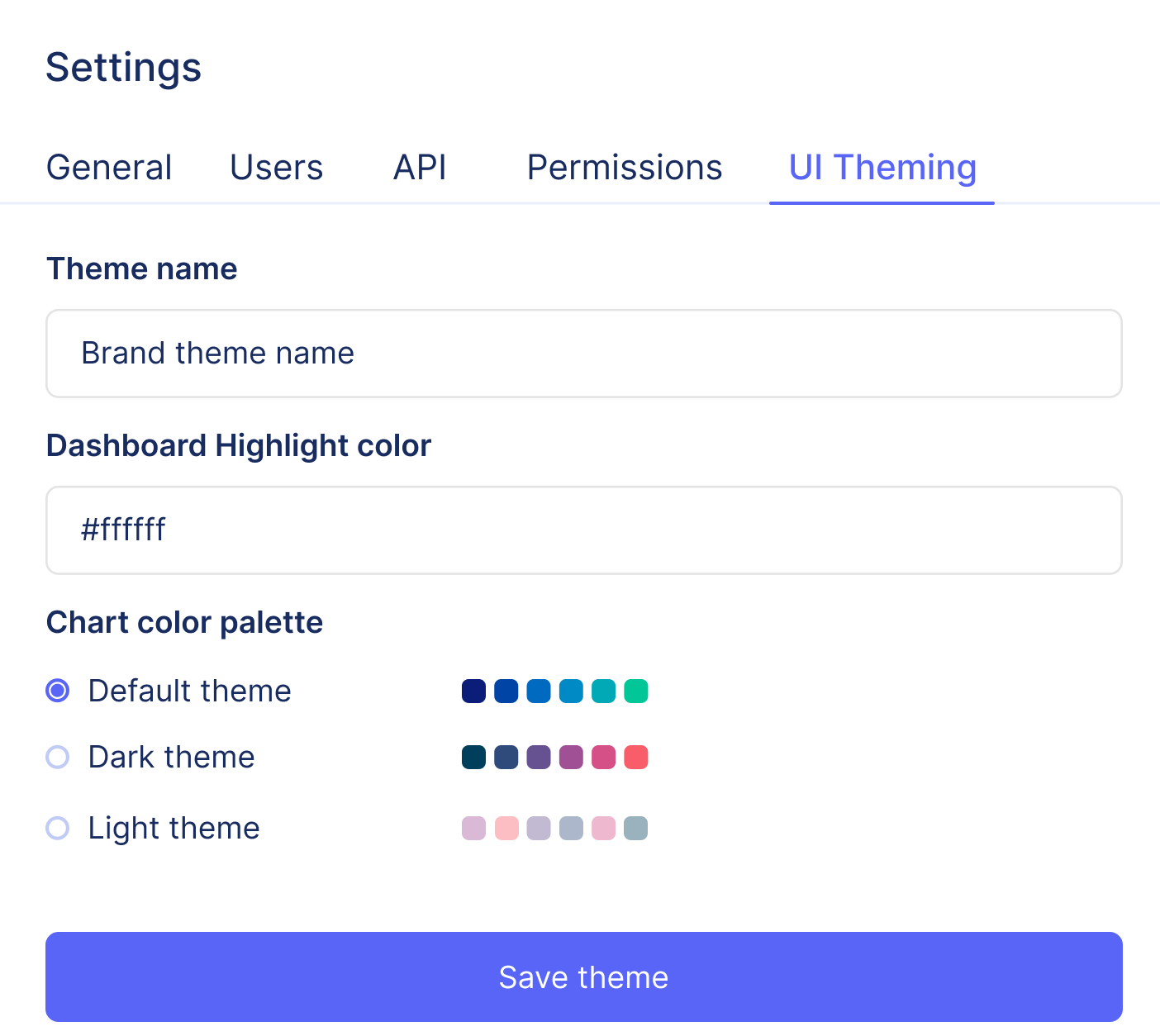Click the green swatch in Default theme
The height and width of the screenshot is (1036, 1160).
636,691
